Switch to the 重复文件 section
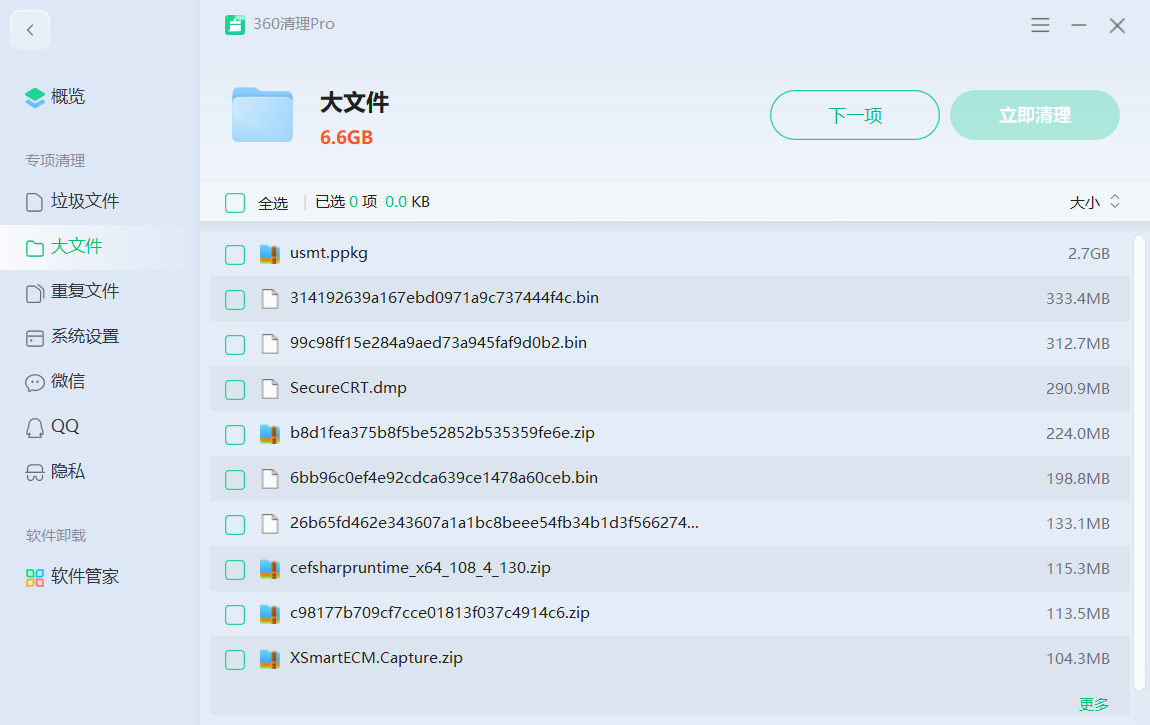This screenshot has height=725, width=1150. click(x=85, y=292)
